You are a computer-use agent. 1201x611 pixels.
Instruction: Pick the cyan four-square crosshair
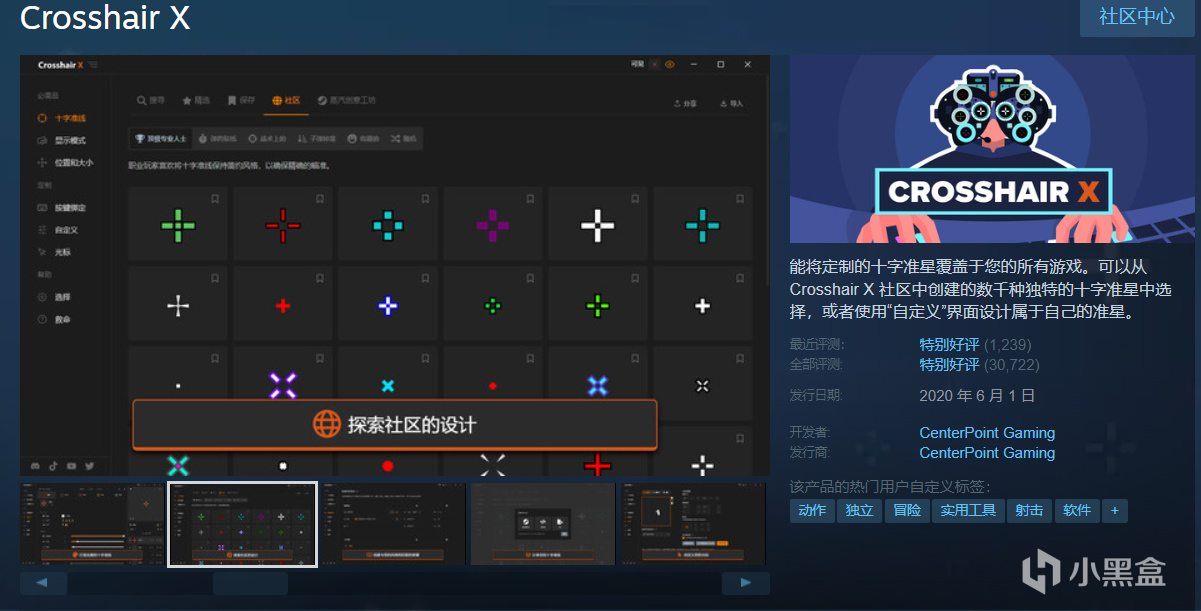click(388, 225)
